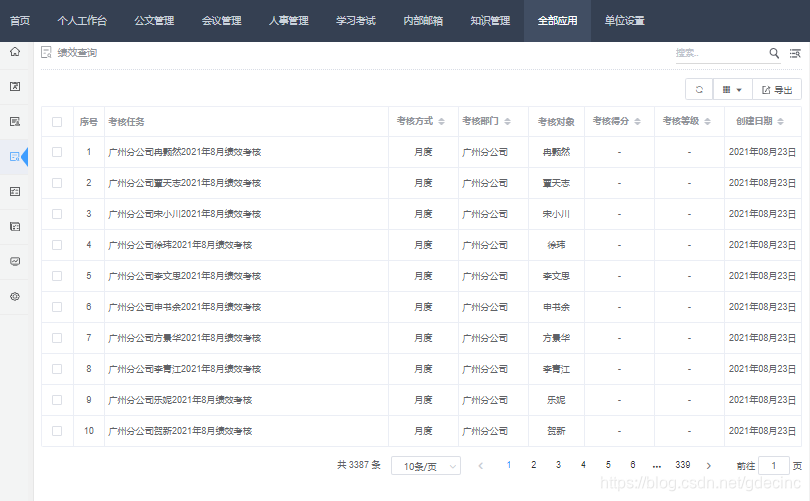Go to the next page arrow
810x501 pixels.
tap(709, 466)
